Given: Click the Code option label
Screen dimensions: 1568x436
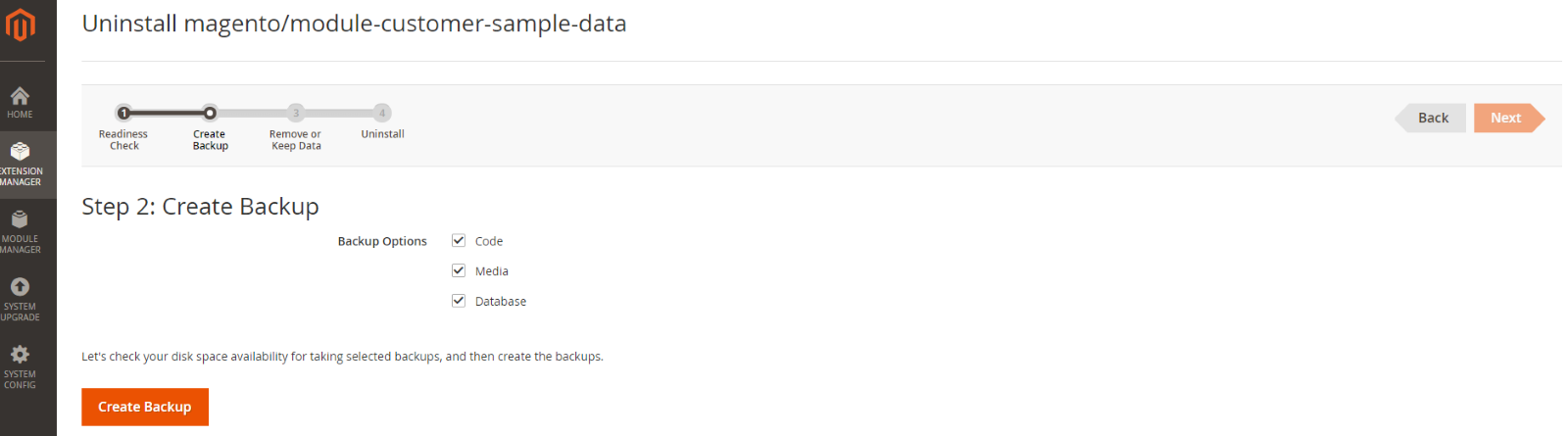Looking at the screenshot, I should (489, 241).
